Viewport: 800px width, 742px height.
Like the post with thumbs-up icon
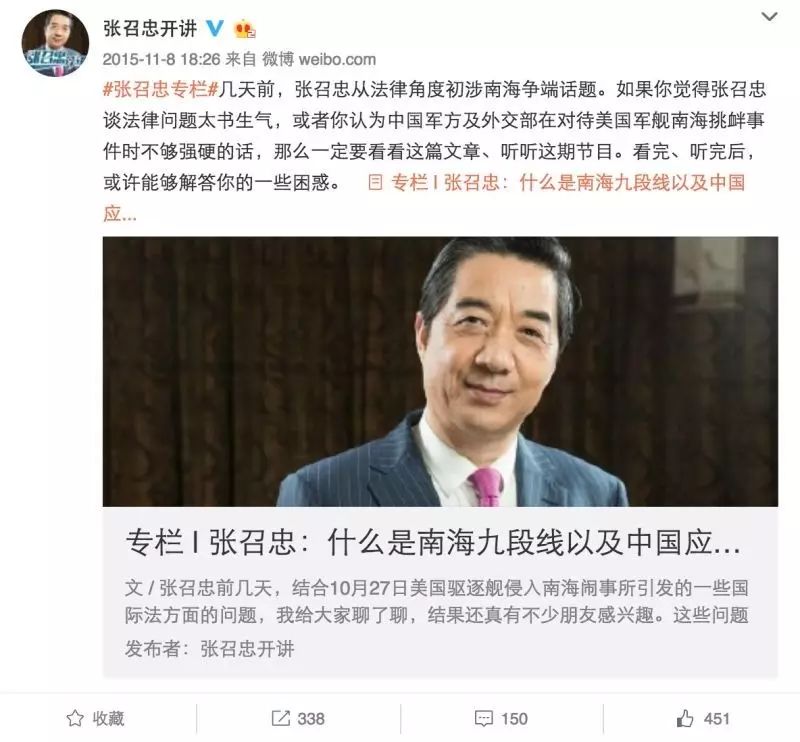click(685, 718)
